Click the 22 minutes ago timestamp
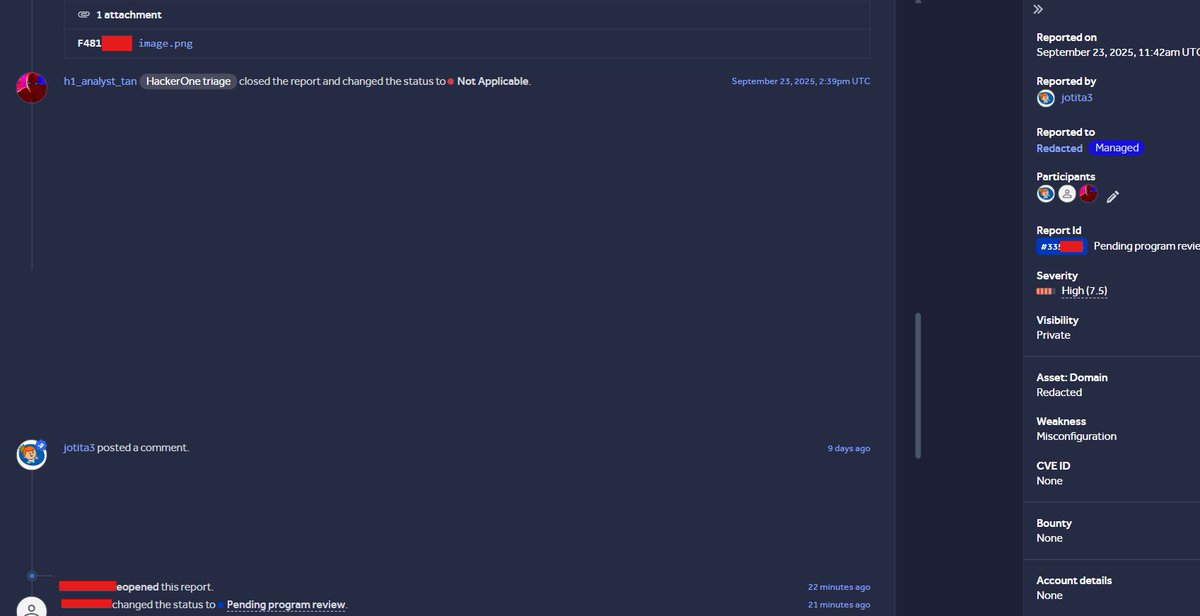Viewport: 1200px width, 616px height. point(839,587)
